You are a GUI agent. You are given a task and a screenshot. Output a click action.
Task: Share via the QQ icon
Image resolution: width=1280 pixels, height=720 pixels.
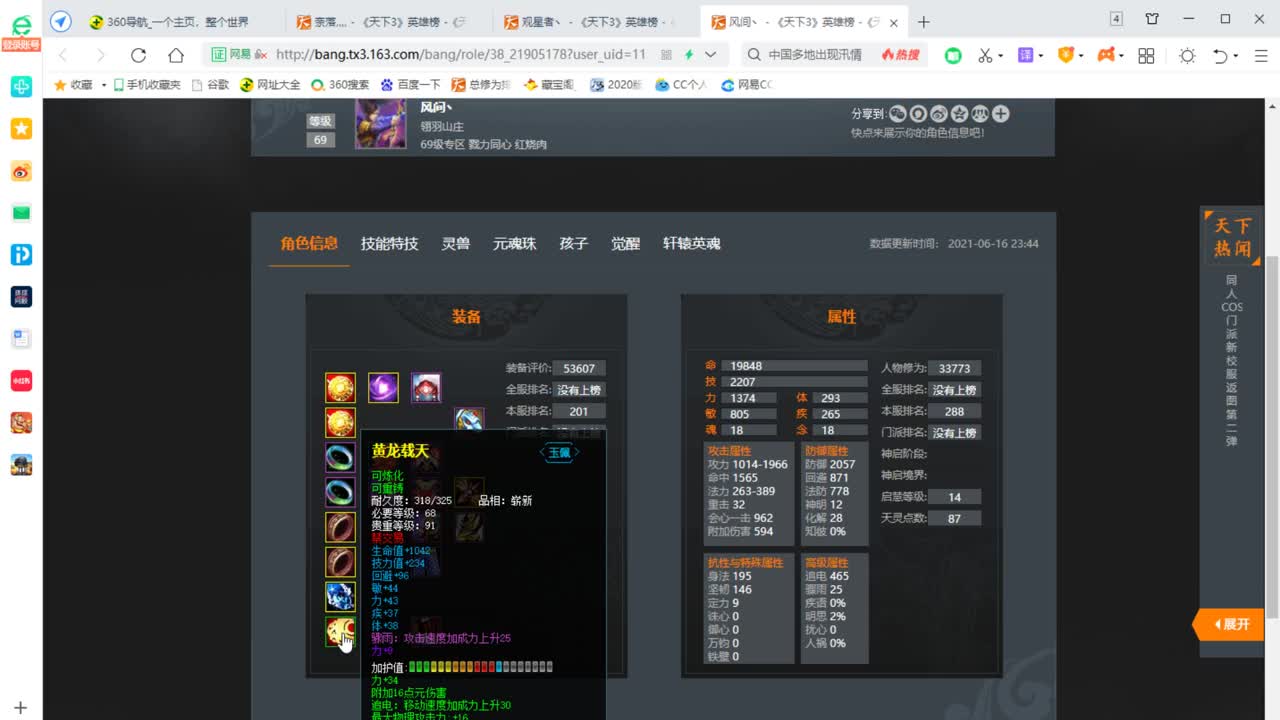[917, 114]
